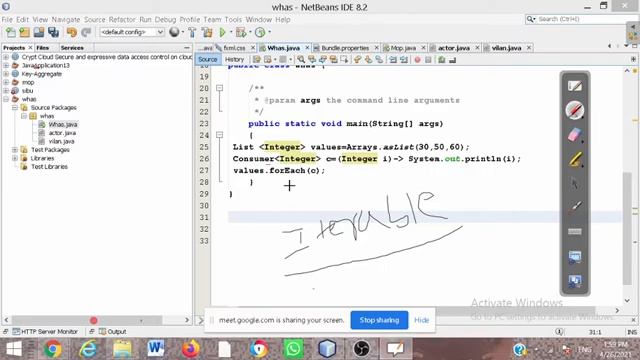The width and height of the screenshot is (640, 360).
Task: Collapse the Source Packages node
Action: point(15,108)
